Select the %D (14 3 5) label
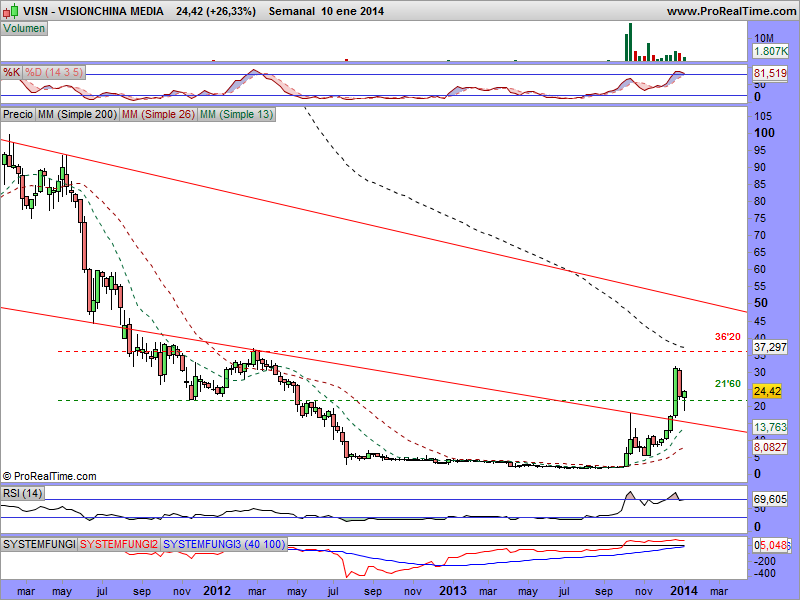The image size is (800, 600). [54, 72]
